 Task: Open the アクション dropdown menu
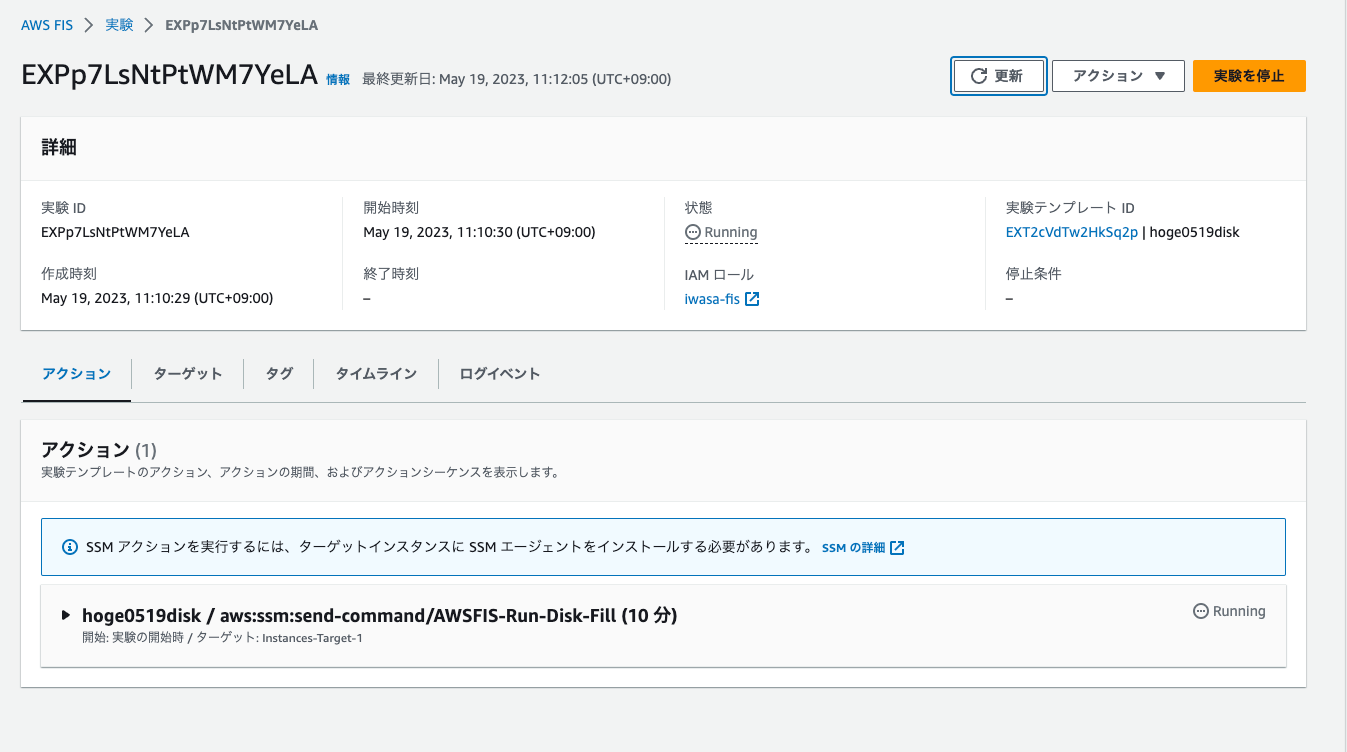(x=1118, y=76)
